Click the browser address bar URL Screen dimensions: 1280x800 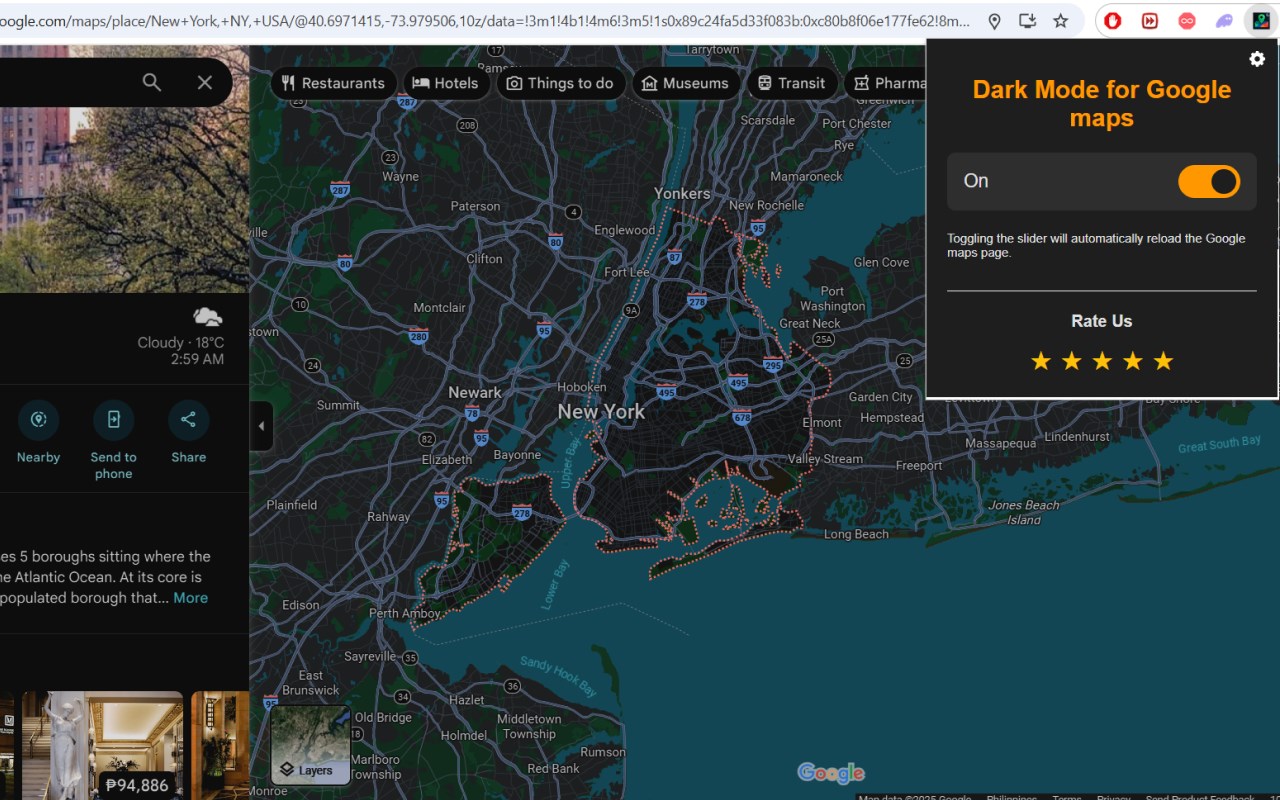(485, 21)
